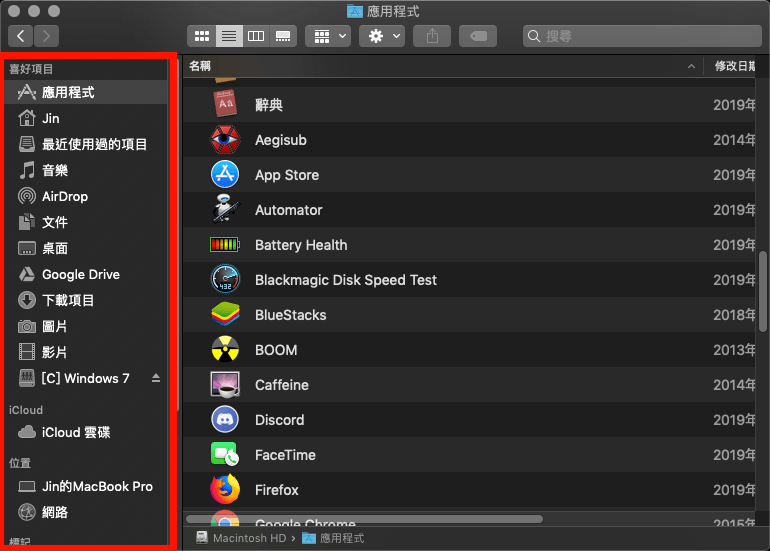Open 文件 in the sidebar
The image size is (770, 551).
[86, 222]
